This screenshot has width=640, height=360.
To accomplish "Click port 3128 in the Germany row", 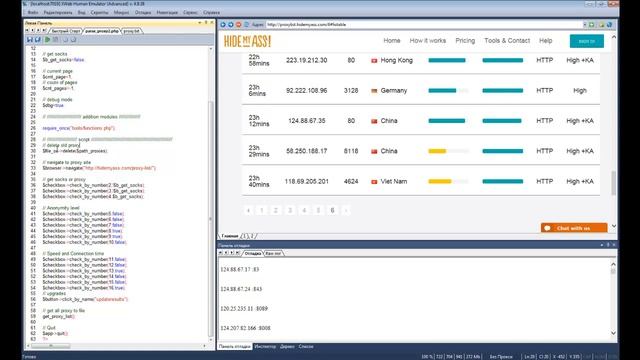I will point(351,91).
